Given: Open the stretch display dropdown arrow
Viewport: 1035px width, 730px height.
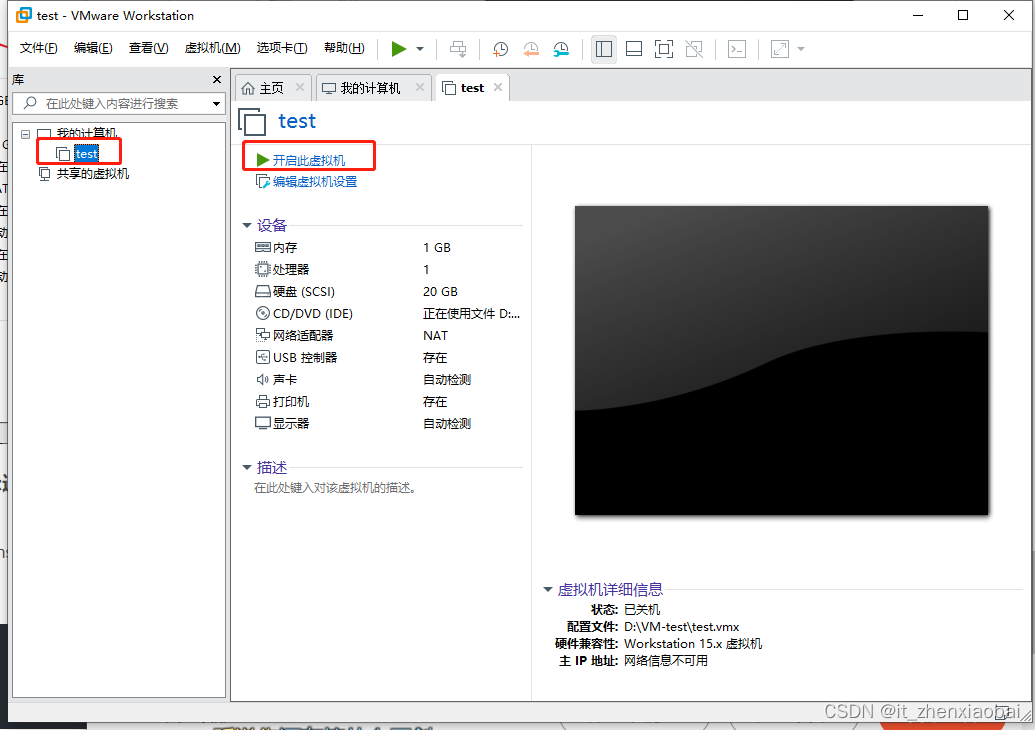Looking at the screenshot, I should pos(801,49).
